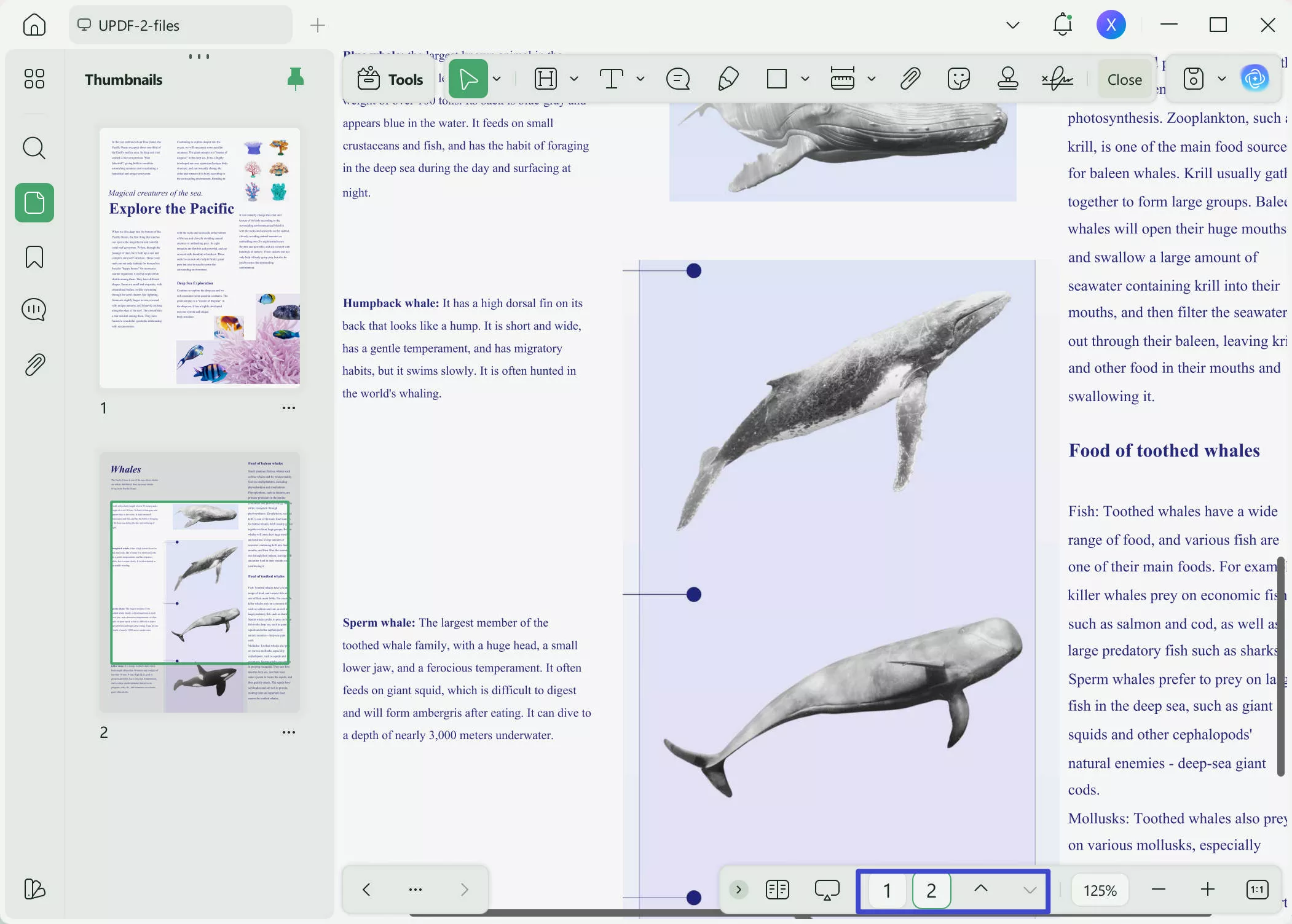
Task: Open the Tools menu
Action: tap(391, 79)
